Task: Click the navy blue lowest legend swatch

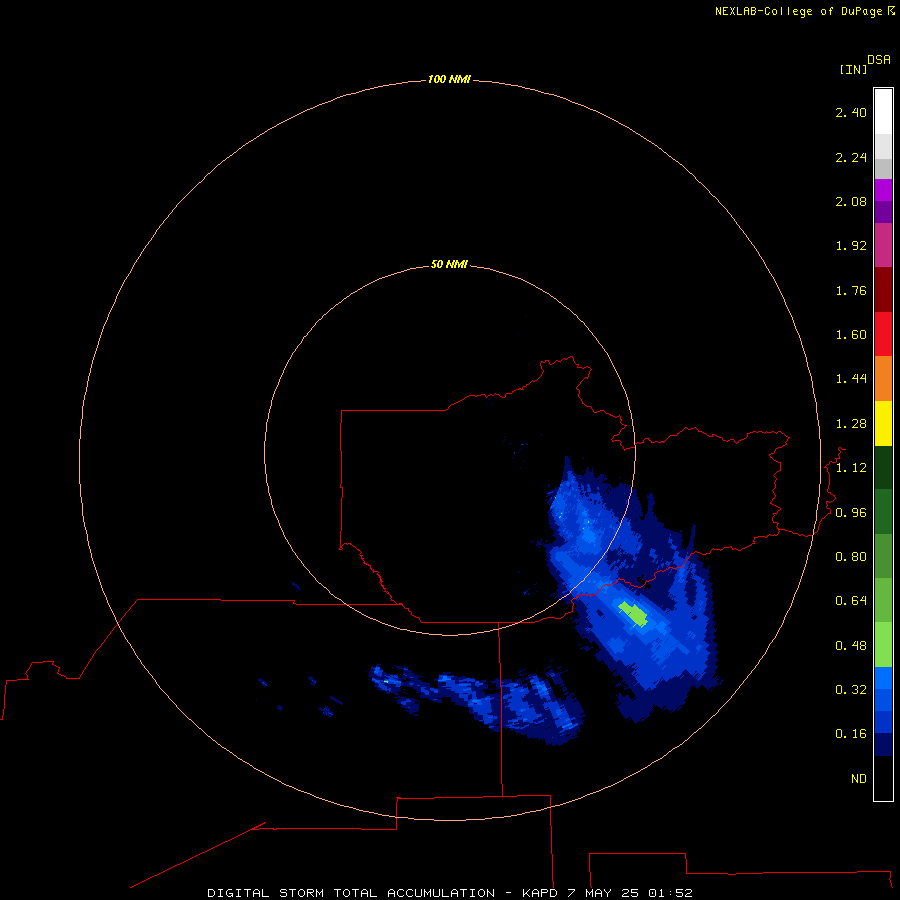Action: tap(883, 744)
